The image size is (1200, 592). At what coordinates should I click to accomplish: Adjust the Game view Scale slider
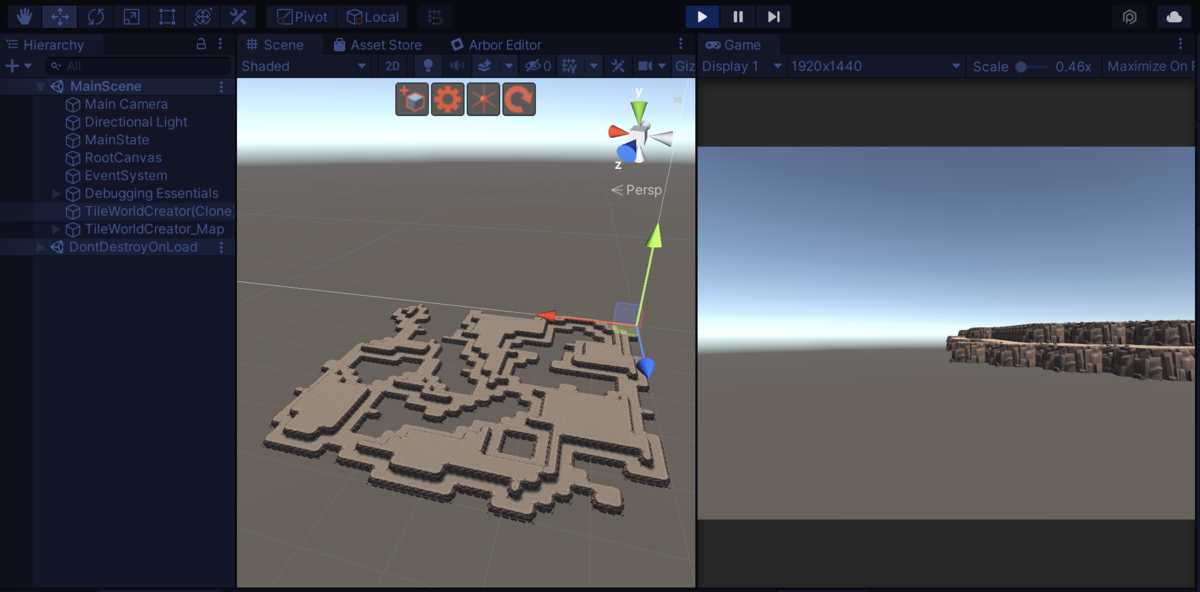click(1031, 66)
